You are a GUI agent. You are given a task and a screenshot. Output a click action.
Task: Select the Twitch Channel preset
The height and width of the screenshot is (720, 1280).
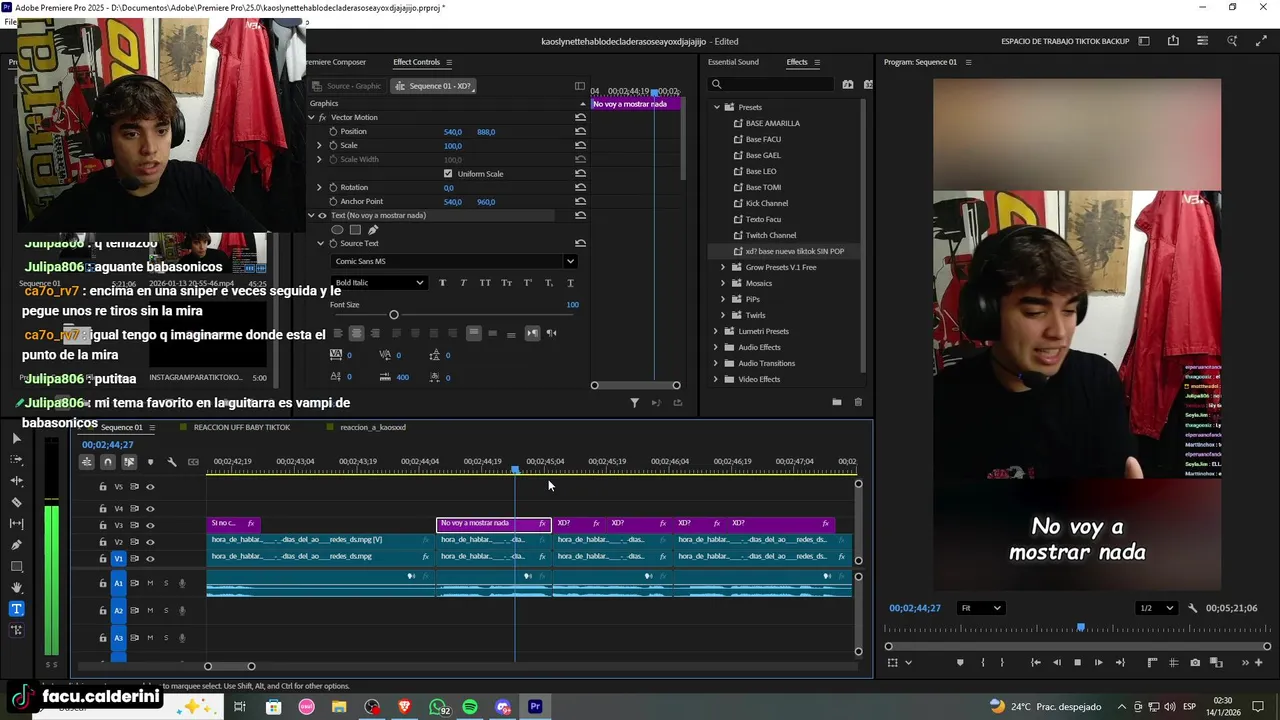coord(770,235)
